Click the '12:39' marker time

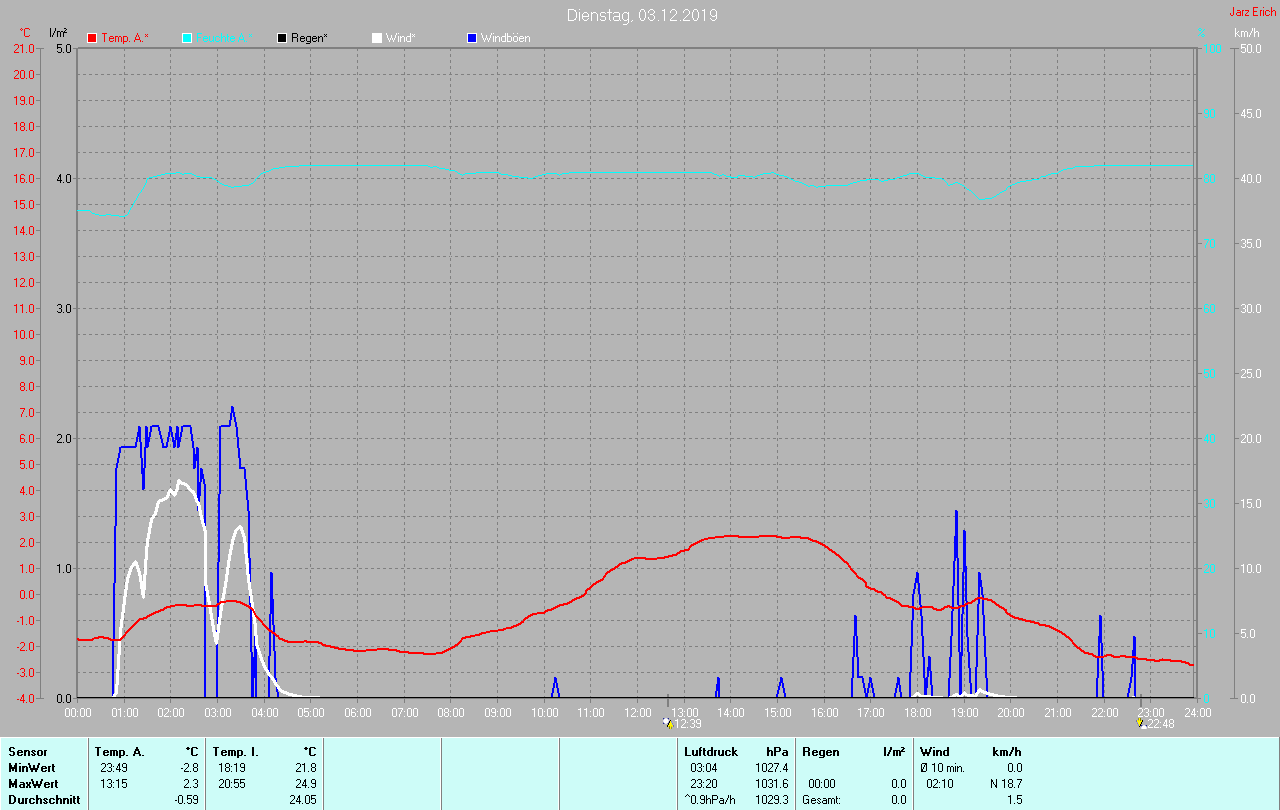click(687, 724)
